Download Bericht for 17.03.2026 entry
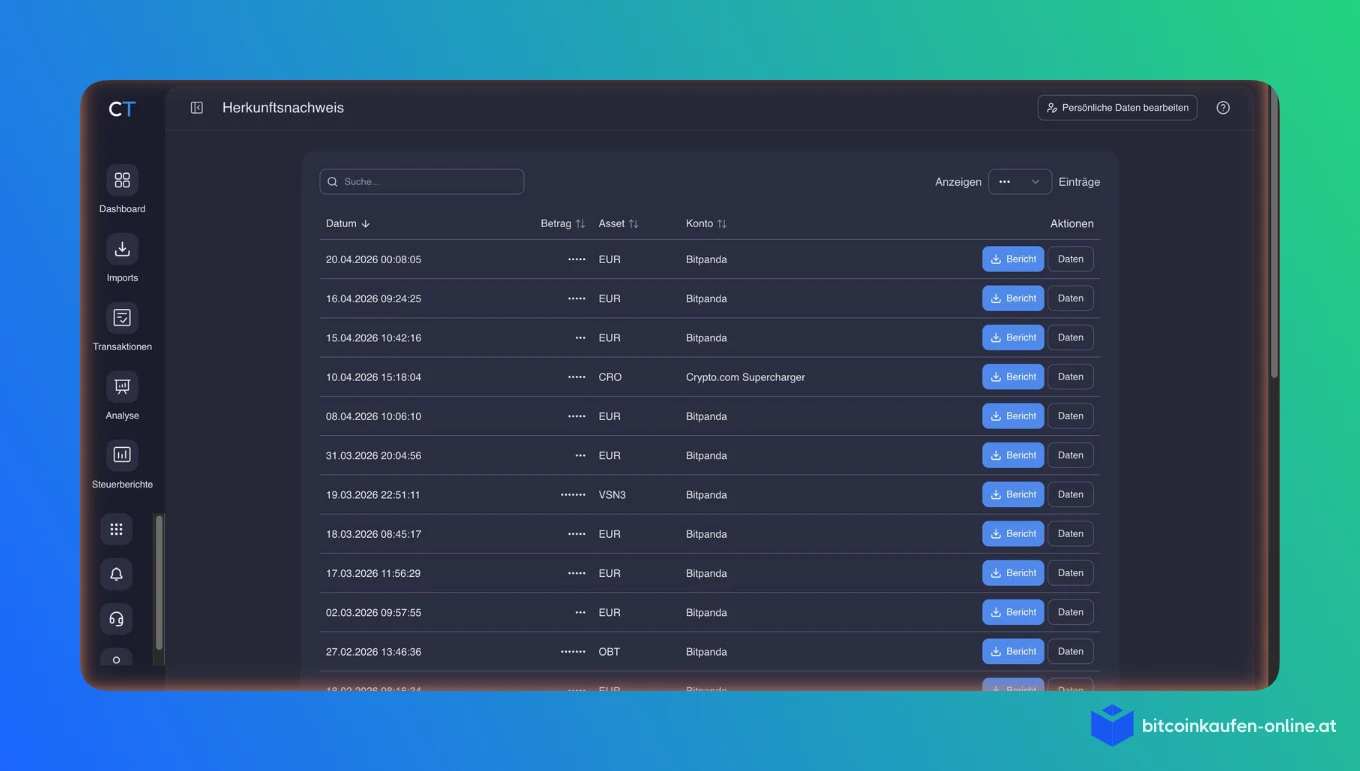 pyautogui.click(x=1013, y=573)
